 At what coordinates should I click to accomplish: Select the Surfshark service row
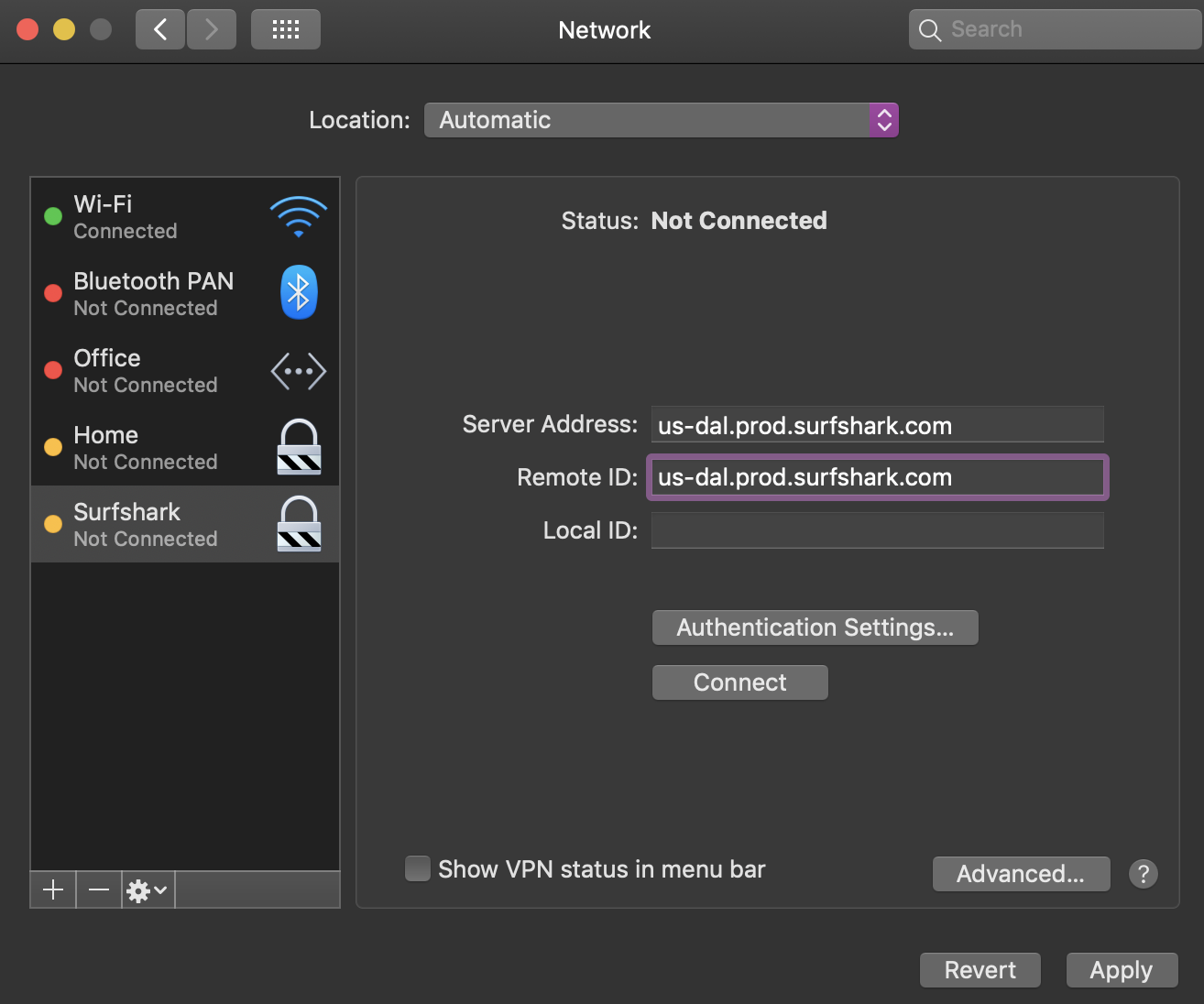[x=185, y=524]
